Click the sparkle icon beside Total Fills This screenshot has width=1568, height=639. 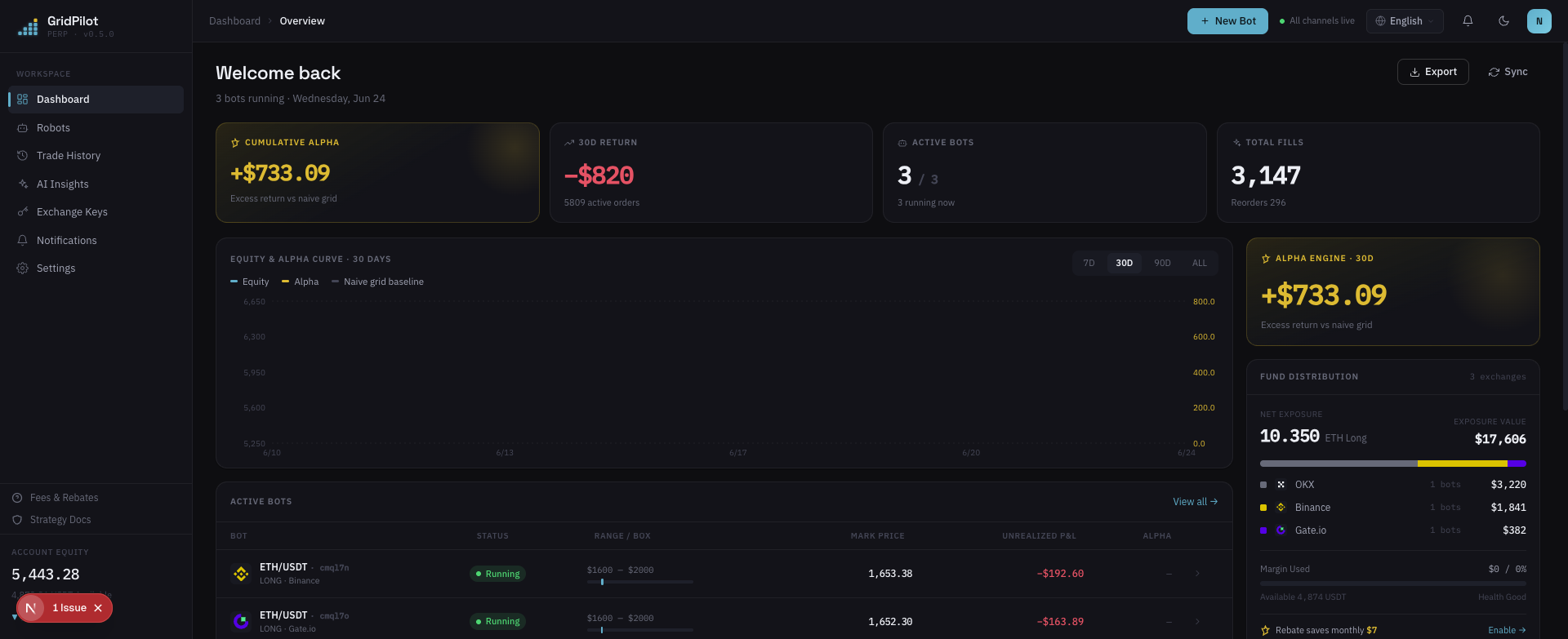(1236, 143)
